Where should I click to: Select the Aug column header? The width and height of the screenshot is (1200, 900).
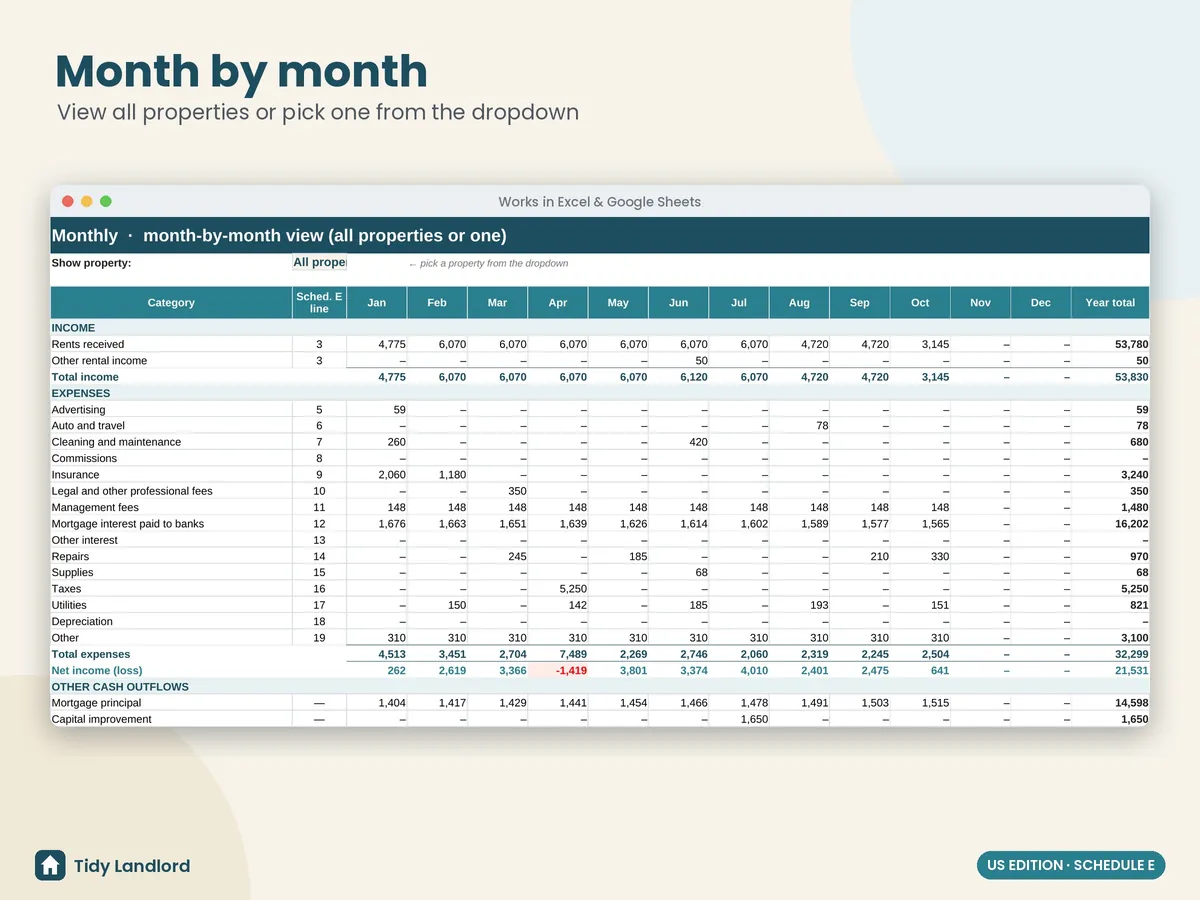799,303
